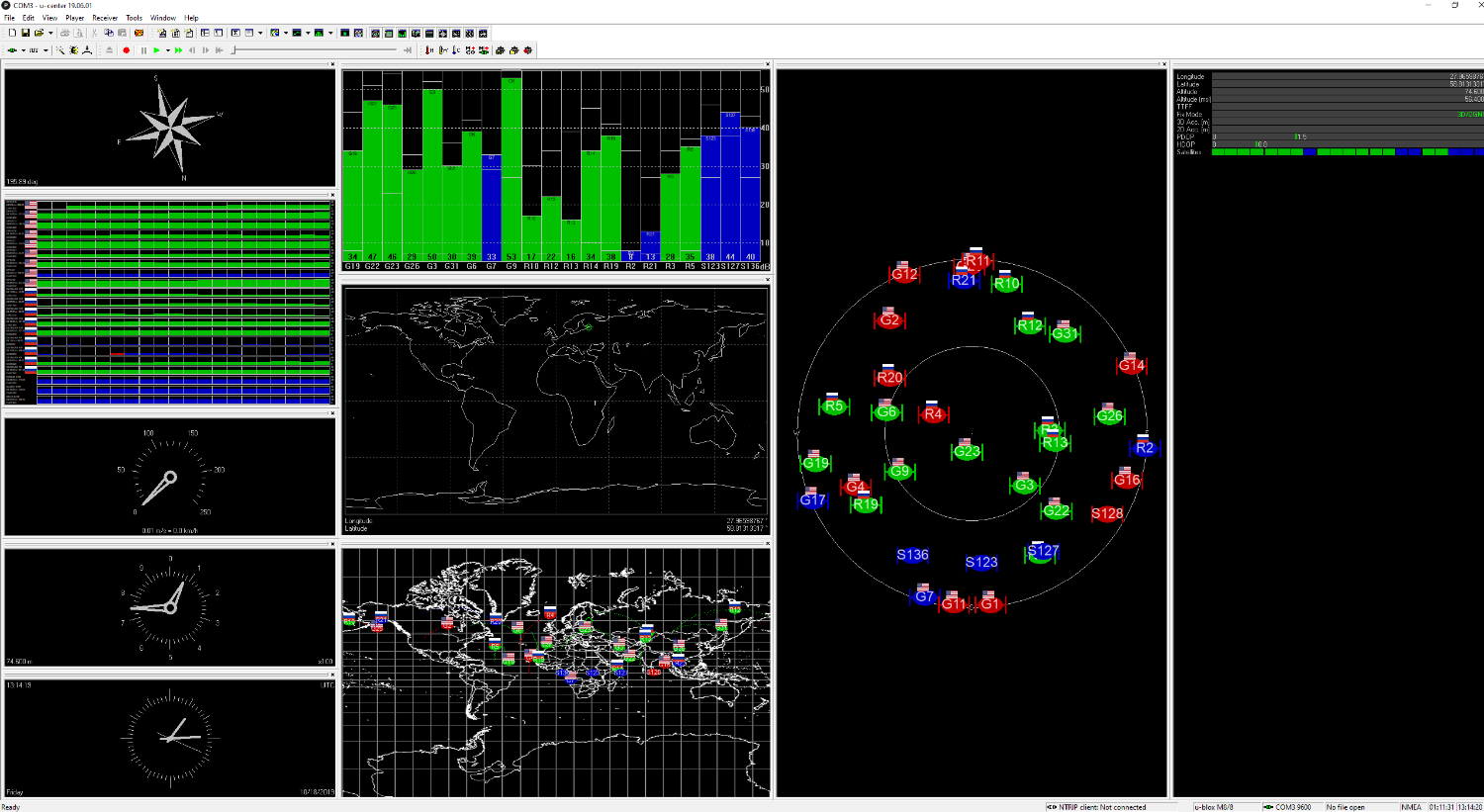1484x812 pixels.
Task: Click 'u-blox M8/8' in the status bar
Action: coord(1214,807)
